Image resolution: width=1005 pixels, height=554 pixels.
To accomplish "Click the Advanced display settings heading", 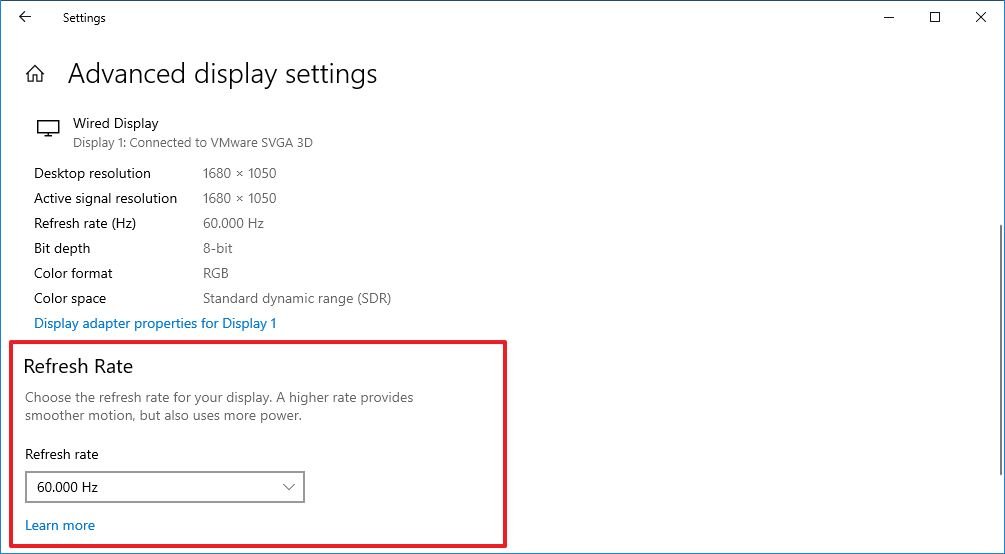I will click(x=222, y=74).
